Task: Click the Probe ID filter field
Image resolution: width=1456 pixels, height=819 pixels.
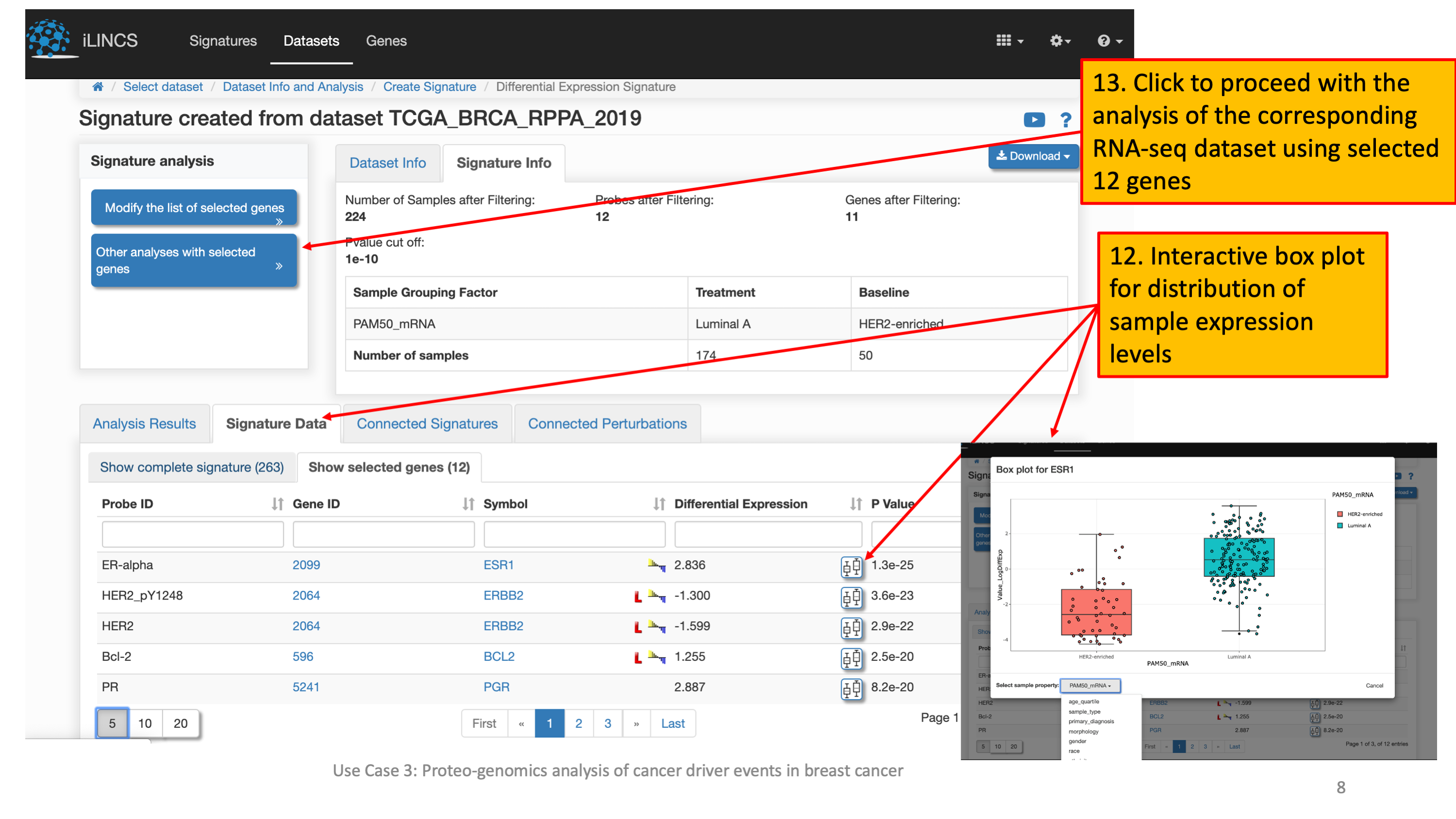Action: click(x=193, y=534)
